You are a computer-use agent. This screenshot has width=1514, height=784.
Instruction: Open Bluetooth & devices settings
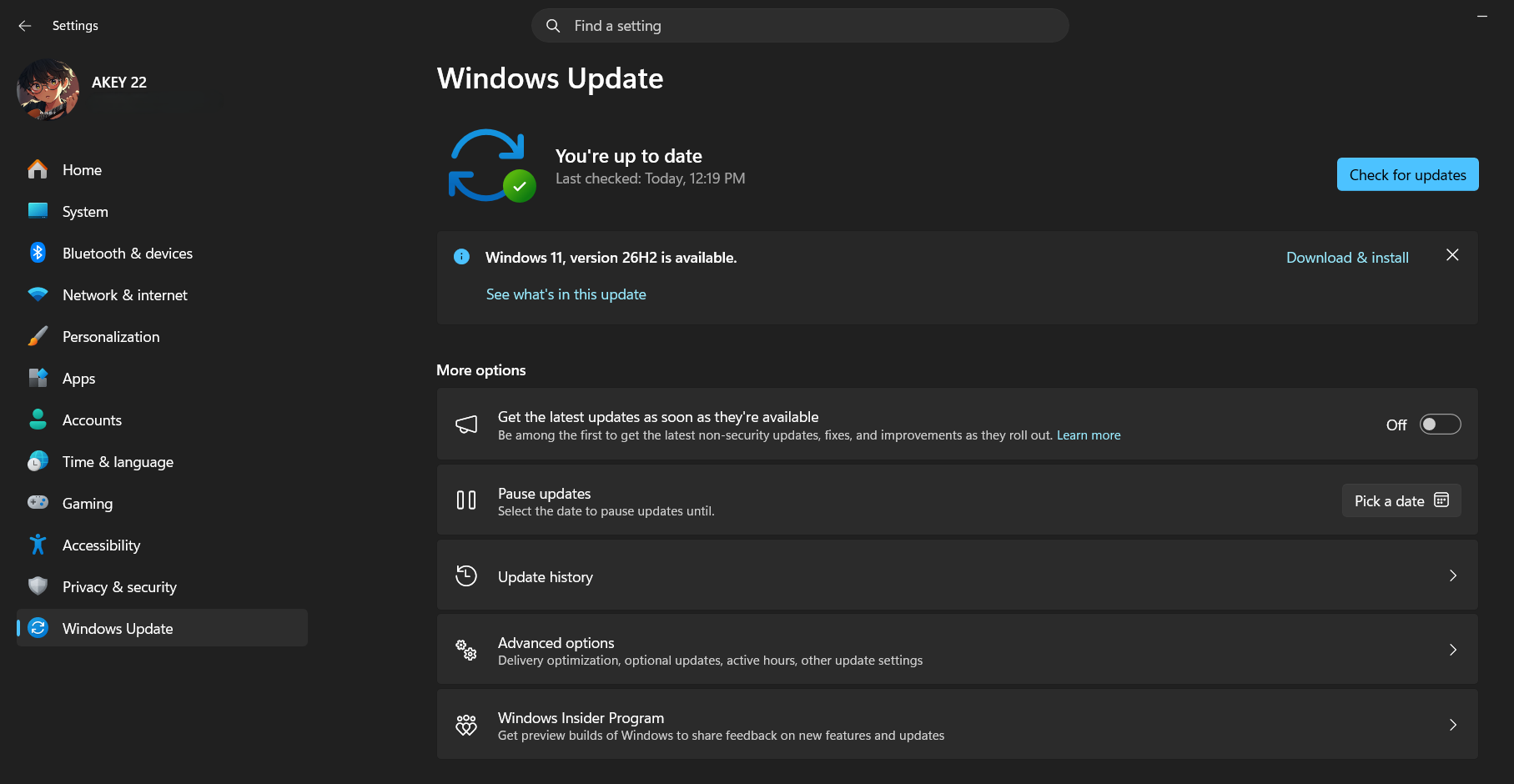tap(162, 253)
